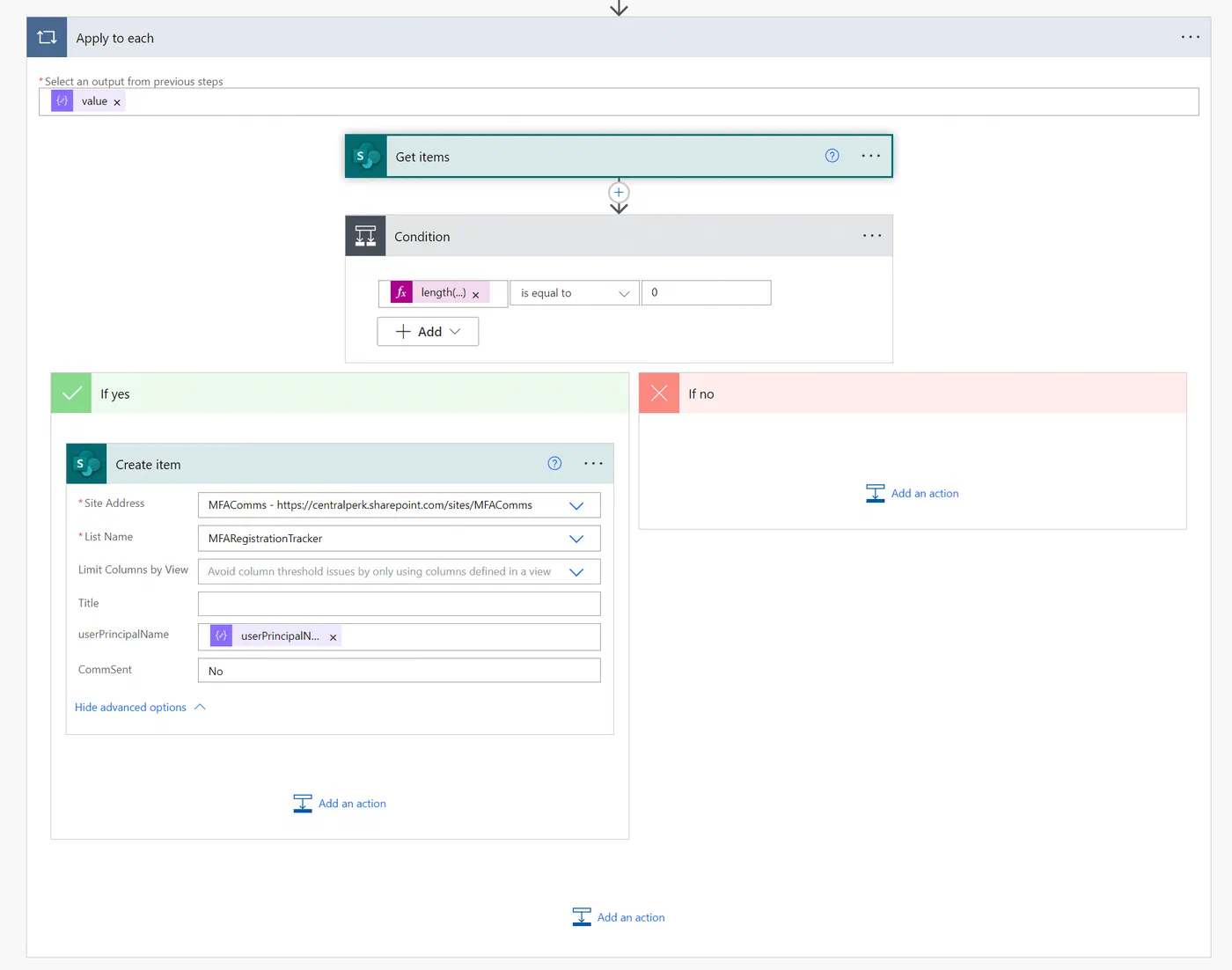Open help for Get items action
The height and width of the screenshot is (970, 1232).
tap(832, 156)
